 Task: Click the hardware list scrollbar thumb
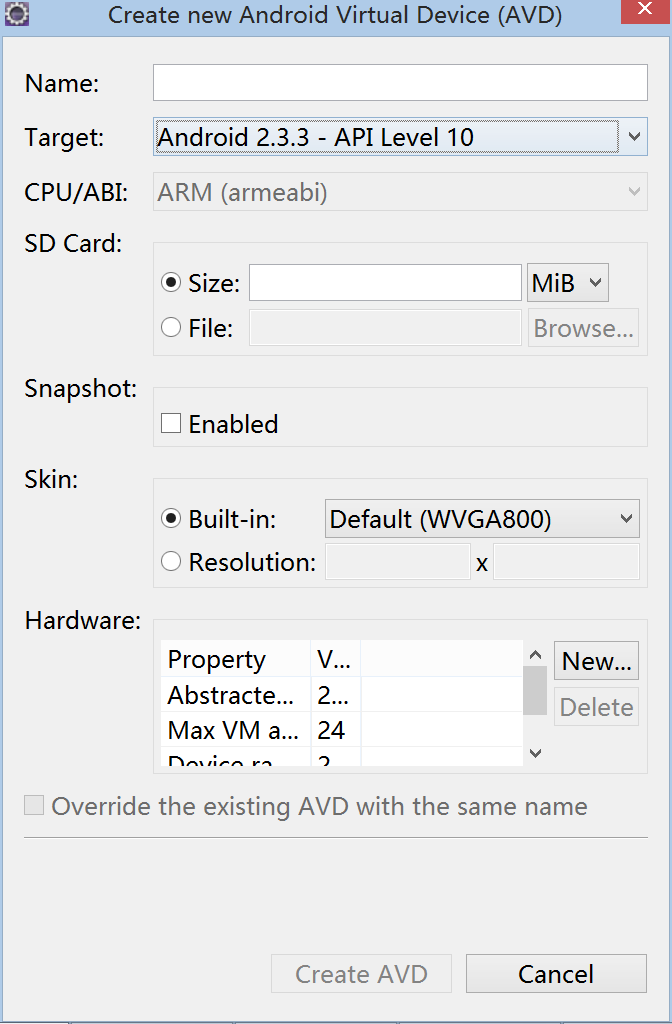pos(536,690)
